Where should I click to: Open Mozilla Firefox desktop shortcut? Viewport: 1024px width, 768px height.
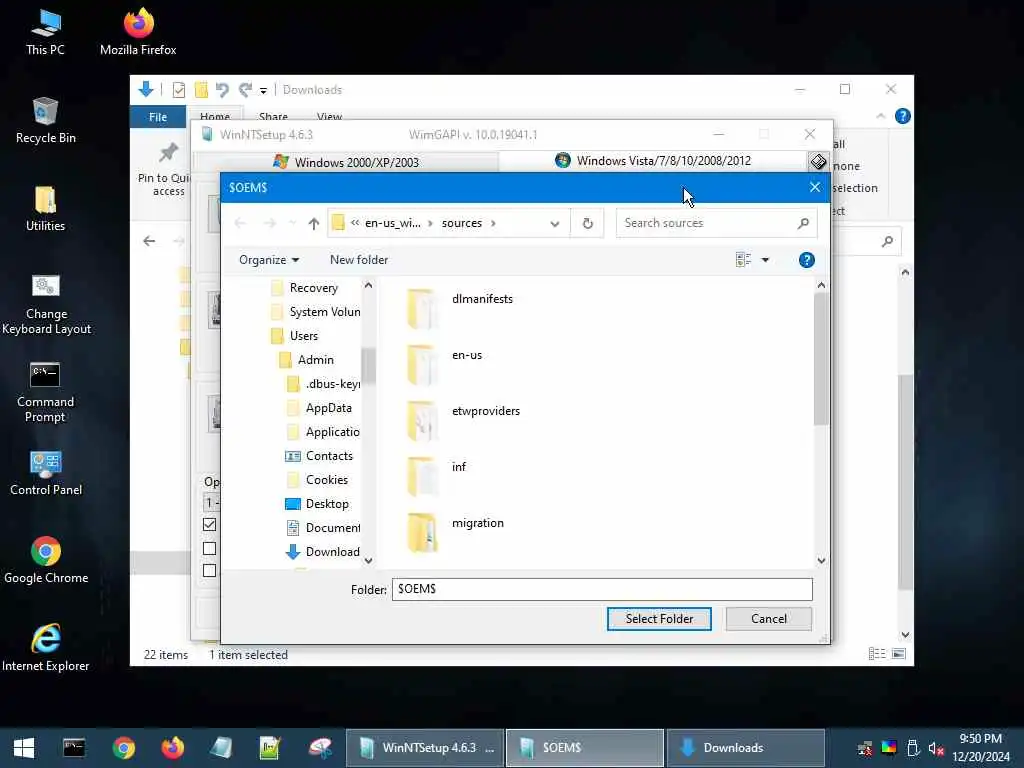(x=138, y=33)
